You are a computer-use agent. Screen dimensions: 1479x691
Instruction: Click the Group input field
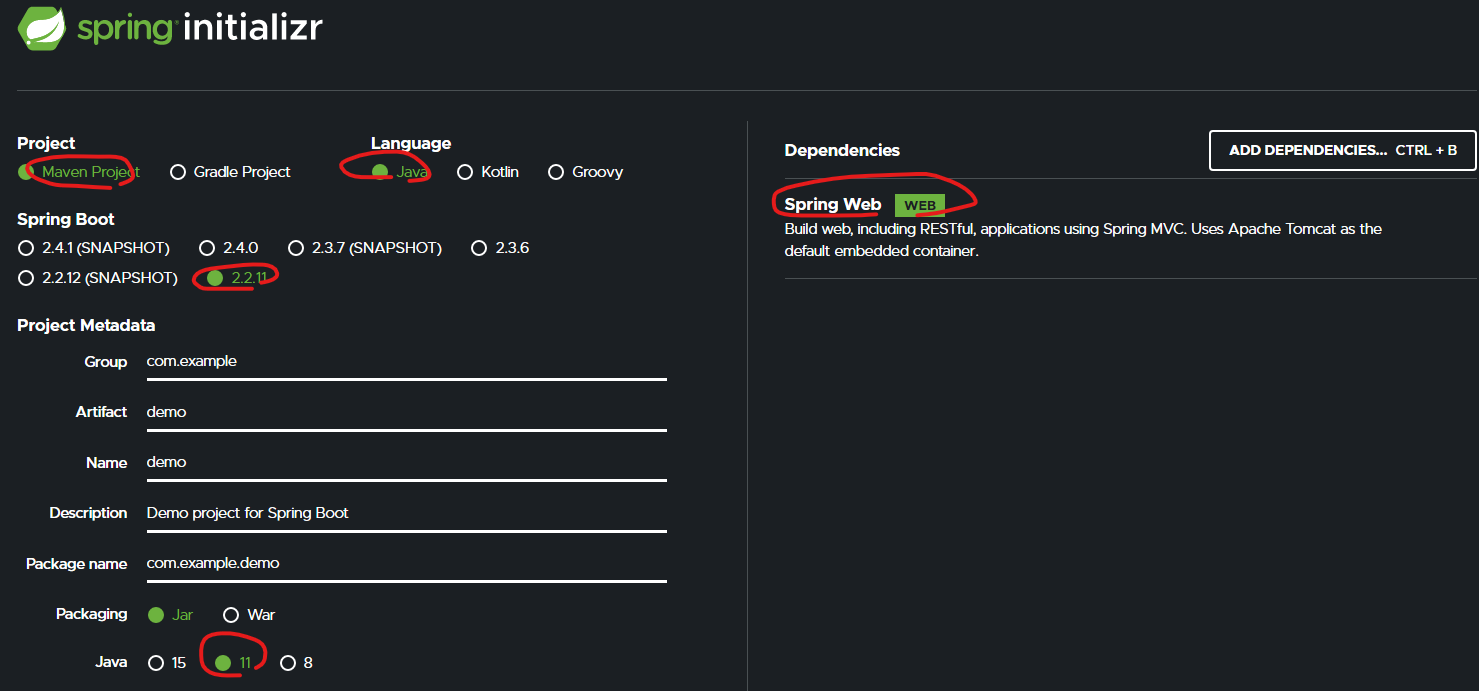[405, 362]
